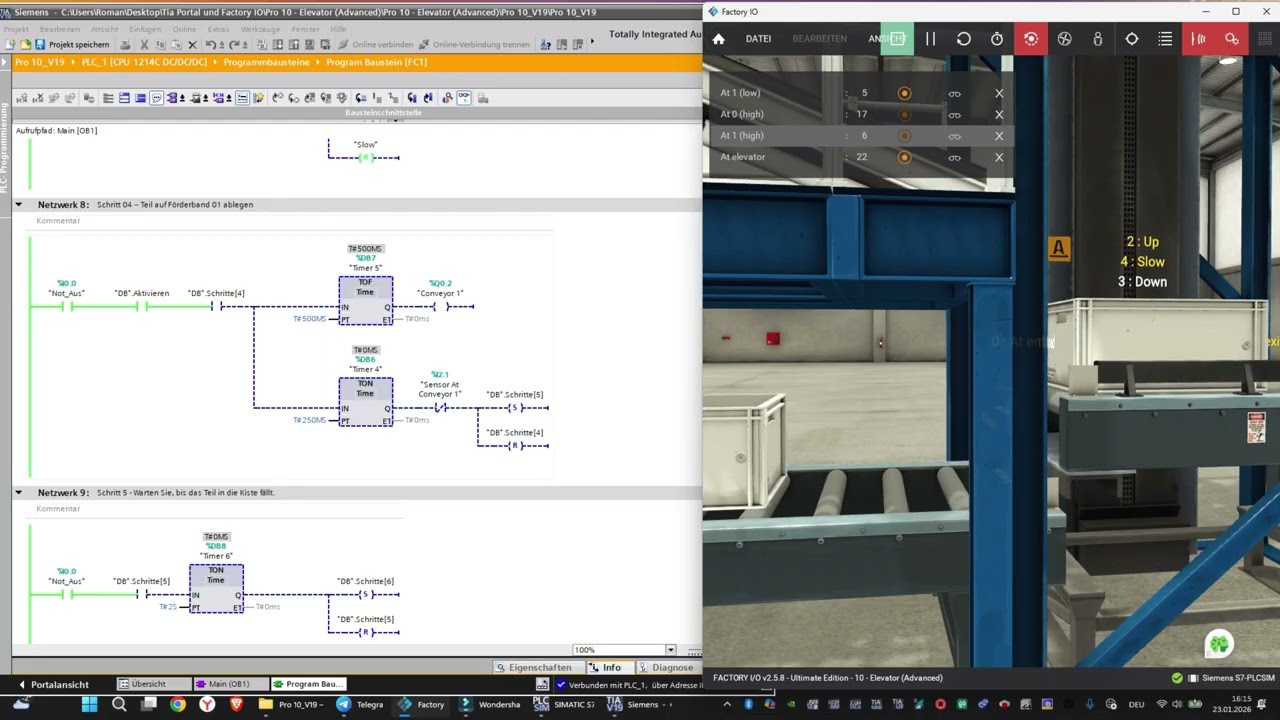Collapse Netzwerk 8 section
1280x720 pixels.
(18, 204)
